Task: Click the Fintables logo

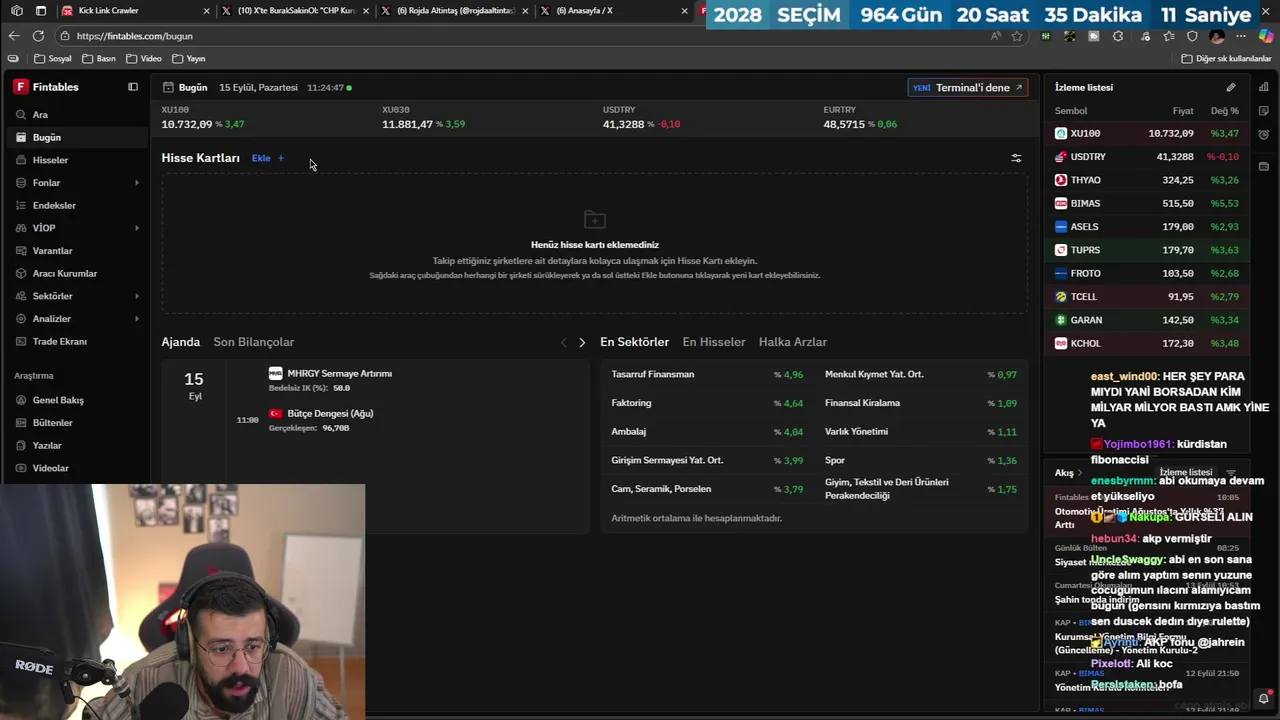Action: [x=46, y=87]
